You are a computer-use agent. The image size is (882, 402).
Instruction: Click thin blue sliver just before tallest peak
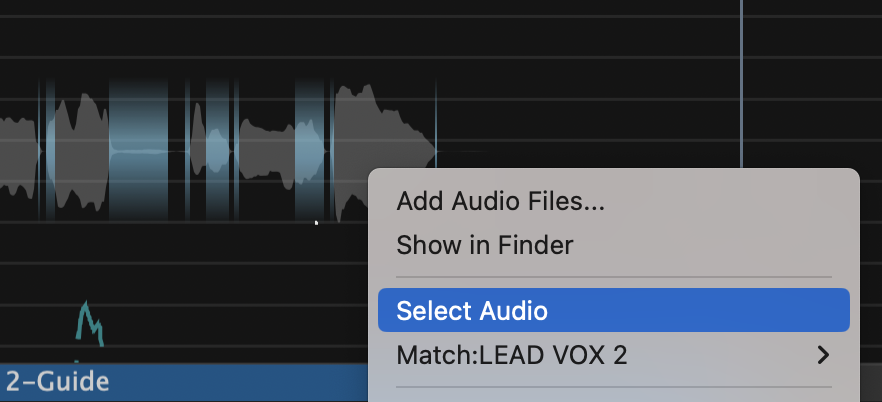tap(331, 150)
